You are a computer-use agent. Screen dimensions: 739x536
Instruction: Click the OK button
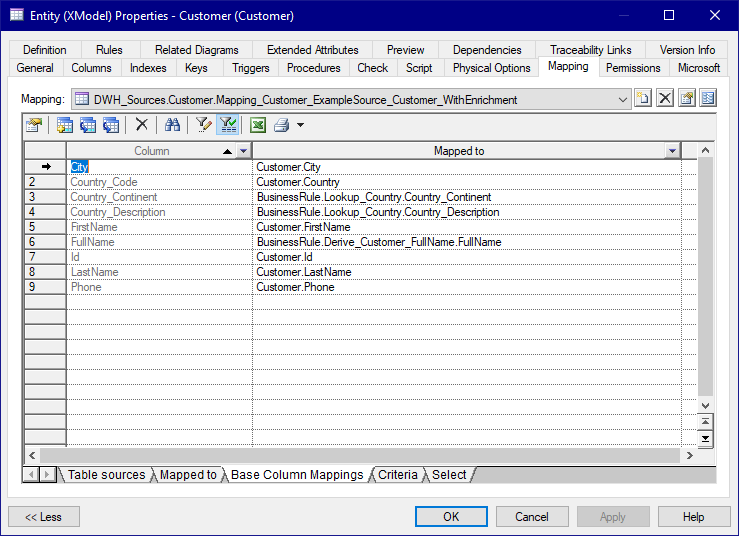pyautogui.click(x=451, y=517)
